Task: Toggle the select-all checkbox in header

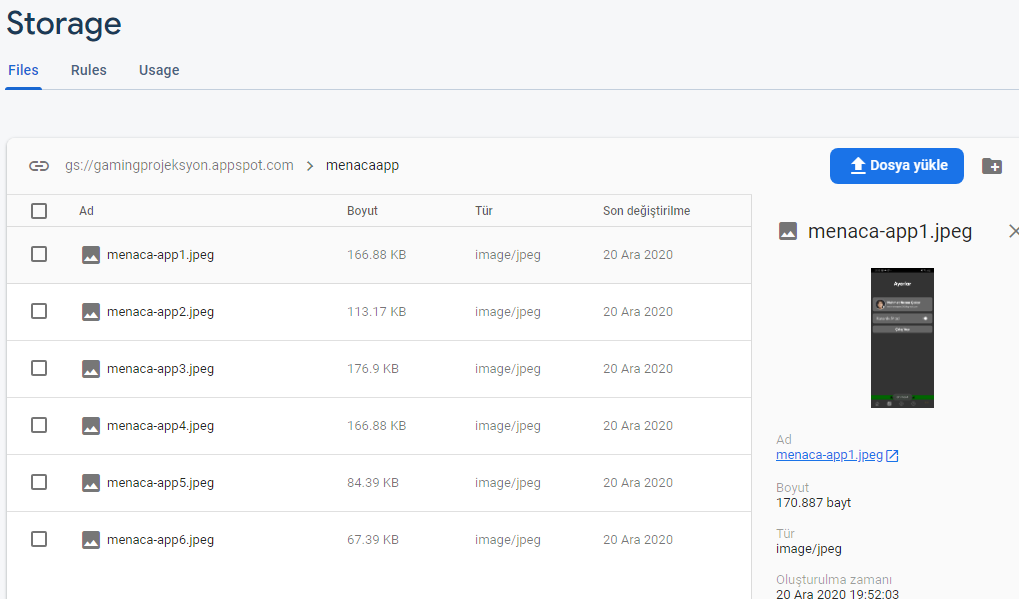Action: click(x=39, y=210)
